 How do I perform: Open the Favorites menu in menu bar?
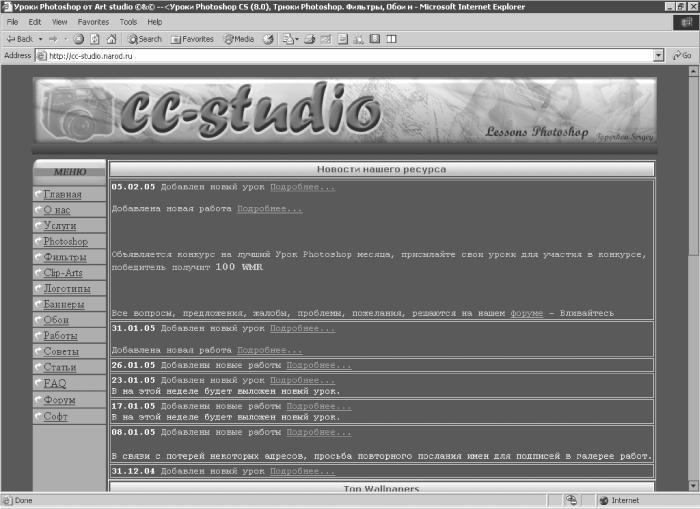click(93, 21)
